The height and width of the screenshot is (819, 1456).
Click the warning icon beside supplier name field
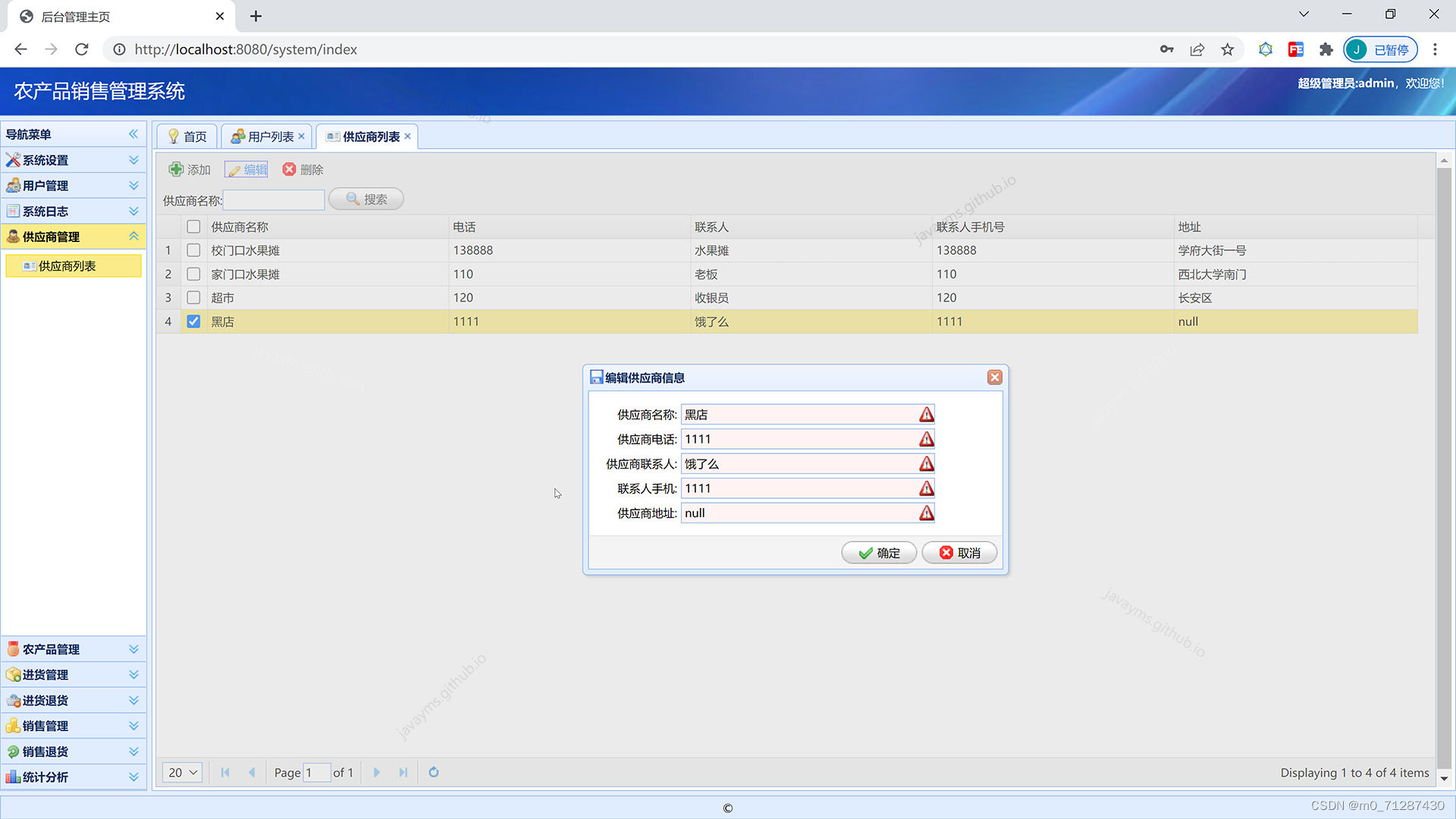(926, 415)
